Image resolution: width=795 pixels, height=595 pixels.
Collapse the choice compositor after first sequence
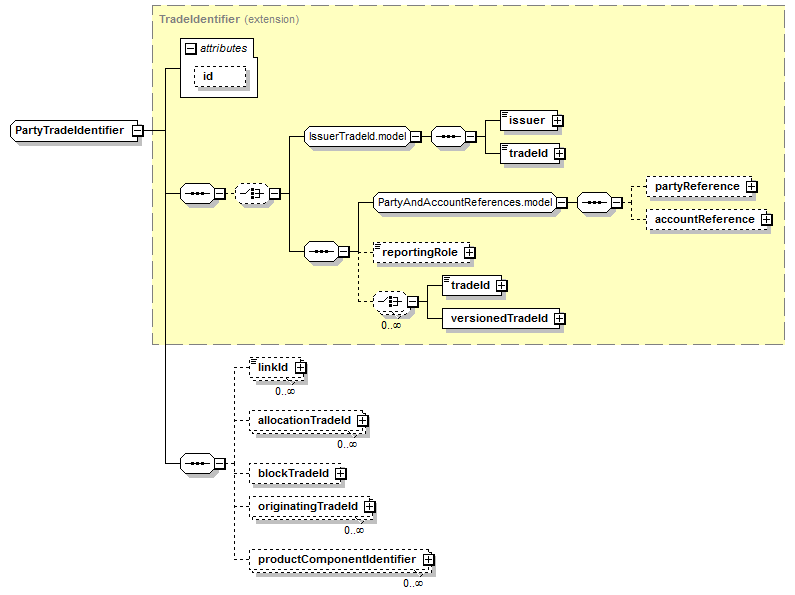tap(274, 194)
